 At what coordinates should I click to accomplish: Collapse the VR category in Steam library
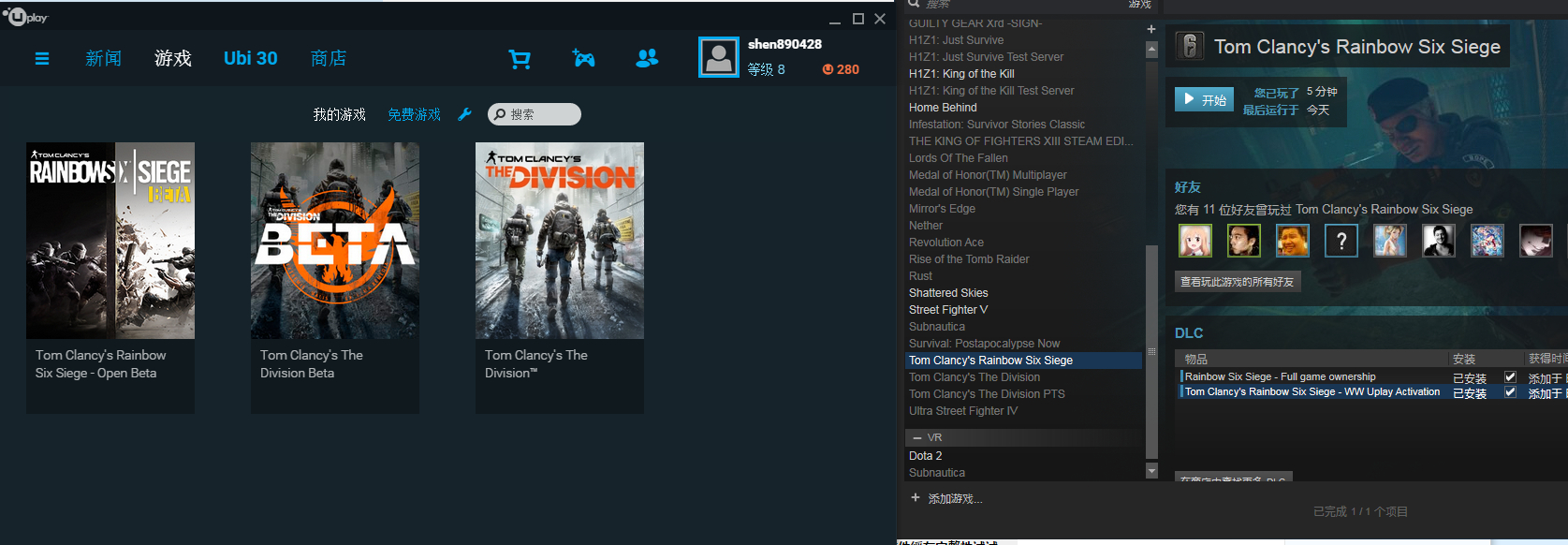pyautogui.click(x=917, y=438)
